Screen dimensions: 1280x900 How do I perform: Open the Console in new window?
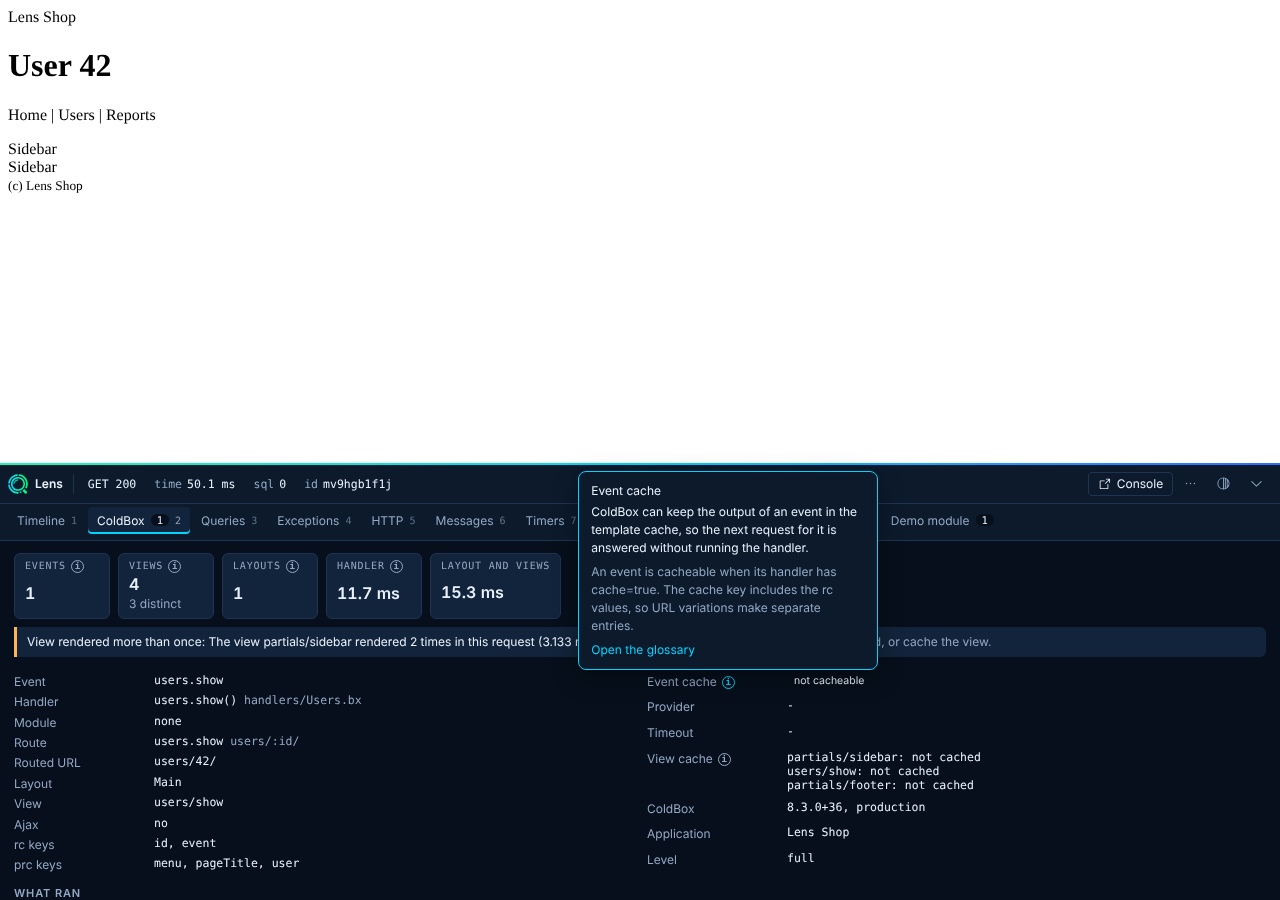coord(1130,484)
